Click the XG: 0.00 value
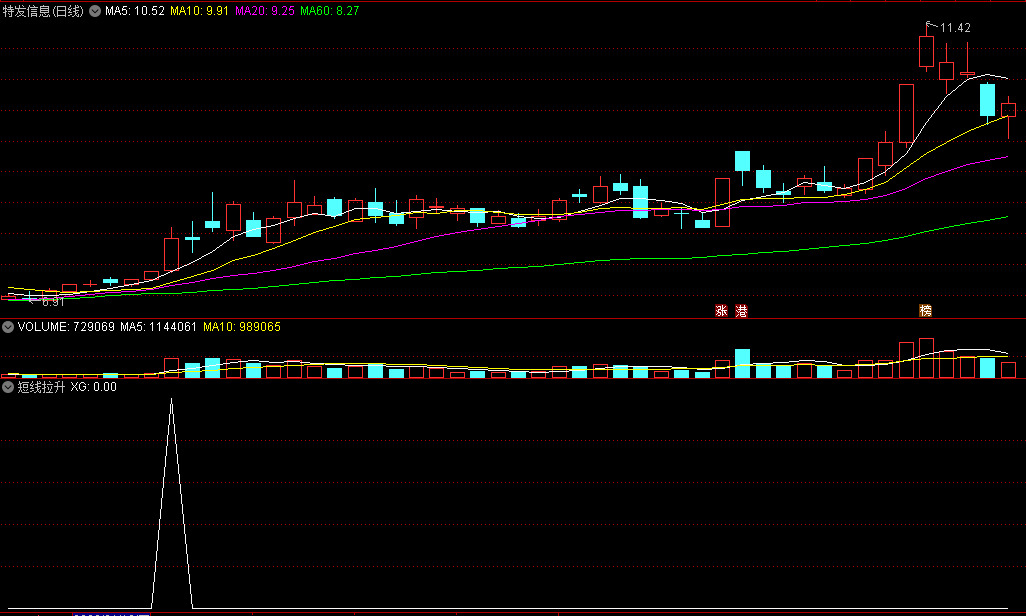1026x616 pixels. tap(94, 387)
